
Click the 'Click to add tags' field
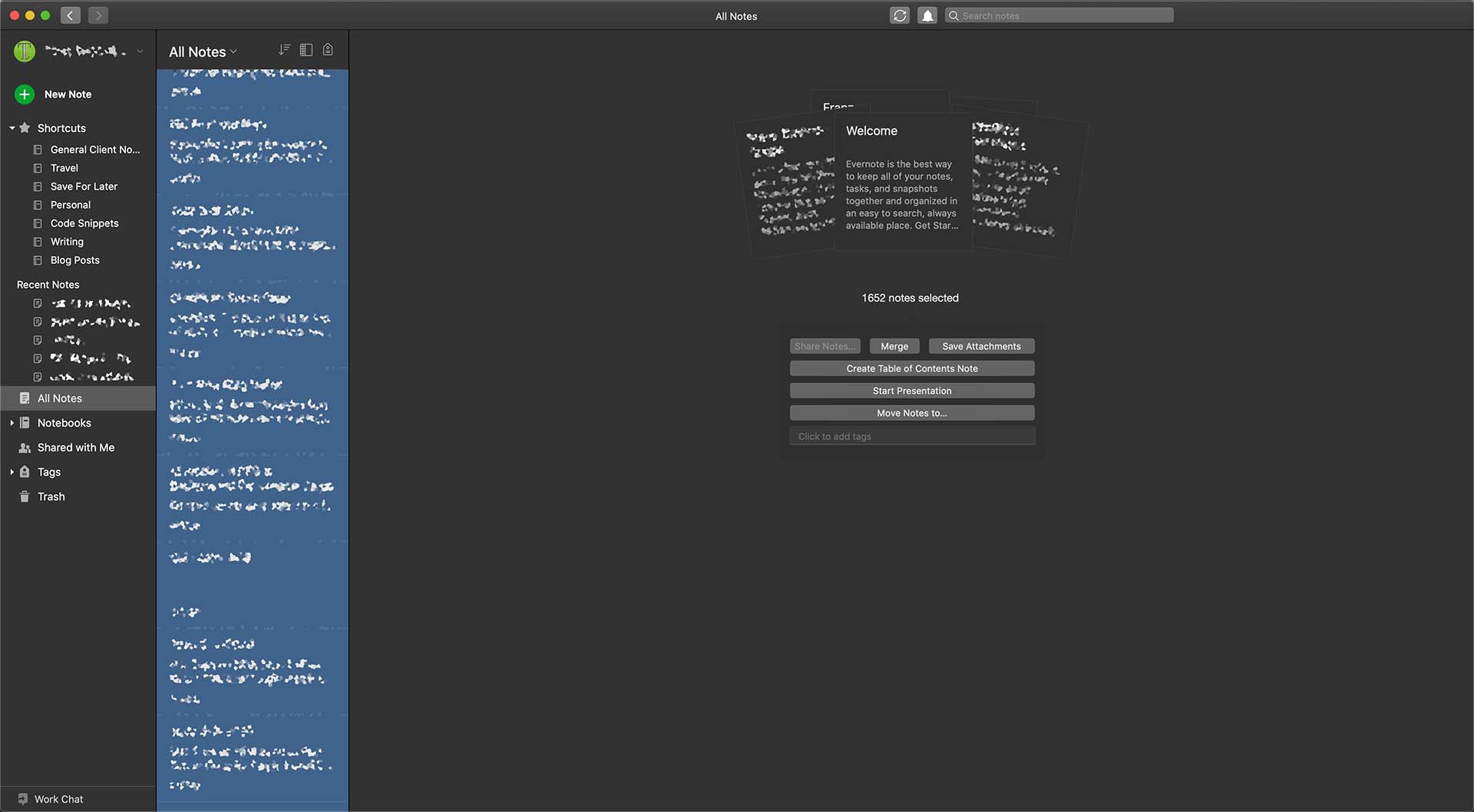pos(912,436)
